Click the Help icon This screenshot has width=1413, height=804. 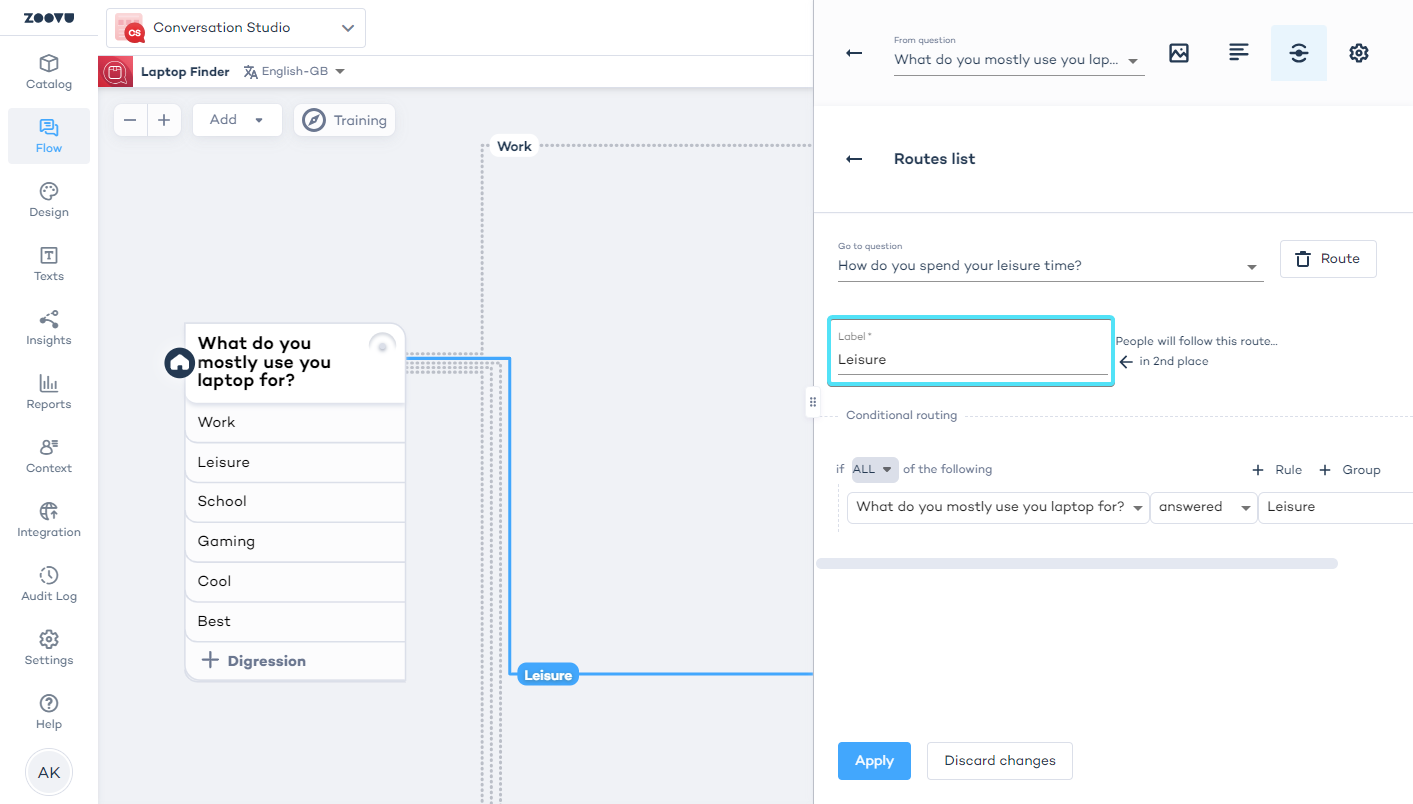click(48, 710)
